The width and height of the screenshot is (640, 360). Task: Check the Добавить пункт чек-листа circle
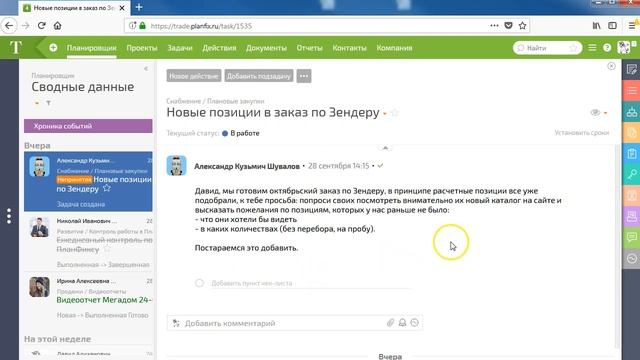coord(199,283)
